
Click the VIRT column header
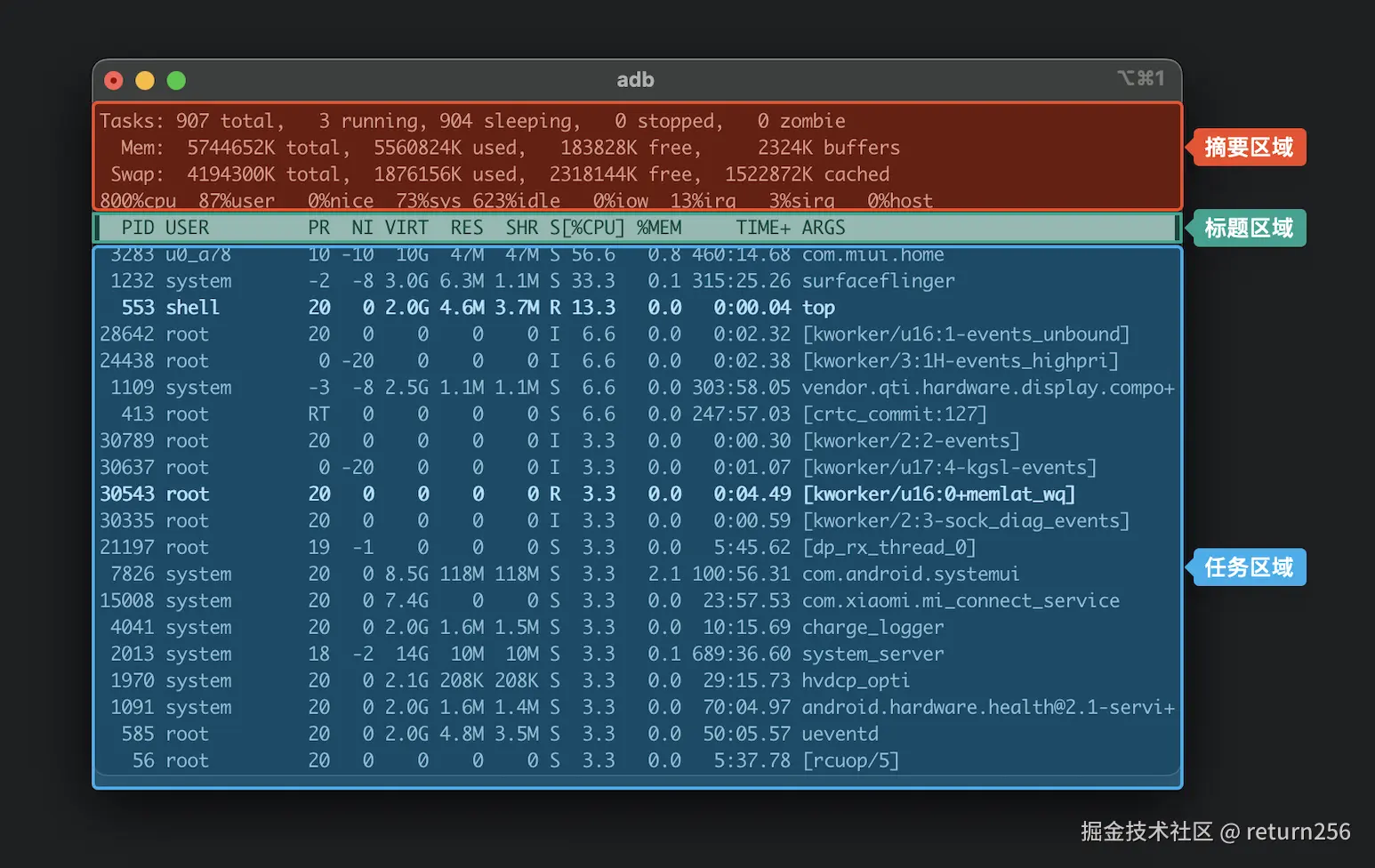(x=406, y=228)
